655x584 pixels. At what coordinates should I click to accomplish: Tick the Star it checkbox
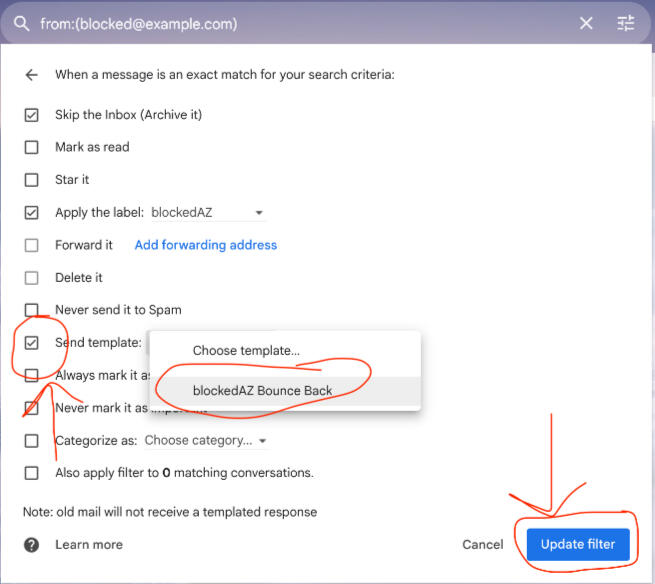tap(32, 180)
